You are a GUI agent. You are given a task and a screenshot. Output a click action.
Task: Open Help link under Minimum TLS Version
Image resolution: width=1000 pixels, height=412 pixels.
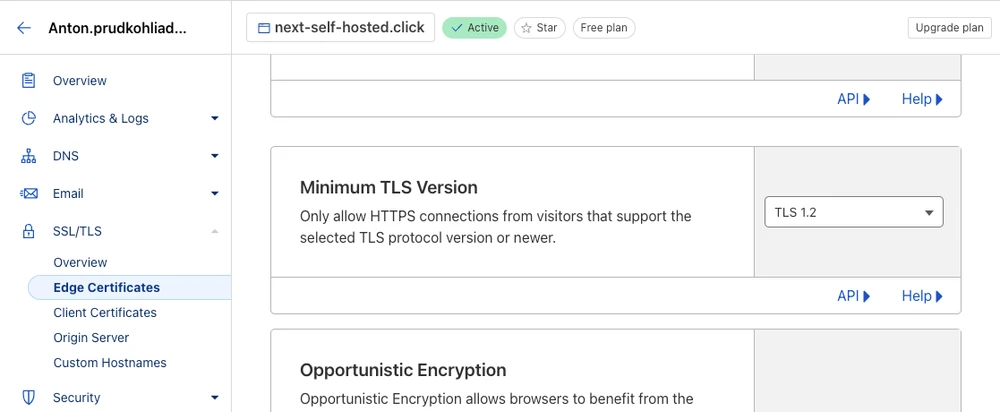pyautogui.click(x=921, y=296)
